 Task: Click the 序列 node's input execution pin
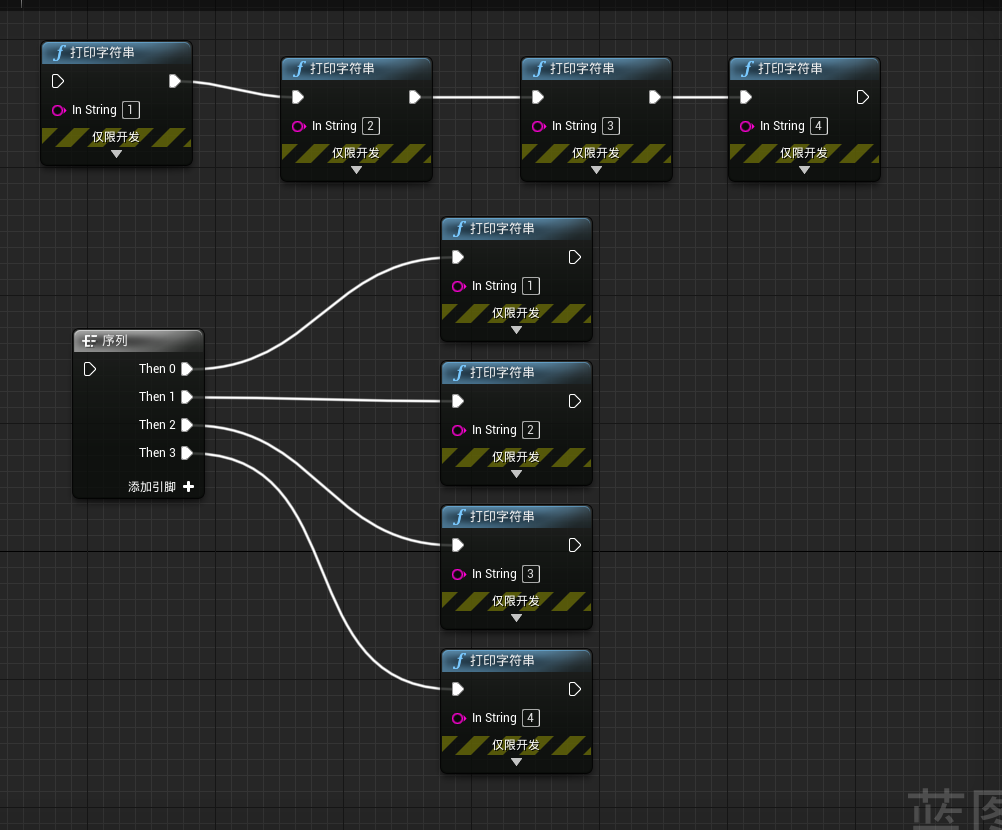pyautogui.click(x=90, y=369)
